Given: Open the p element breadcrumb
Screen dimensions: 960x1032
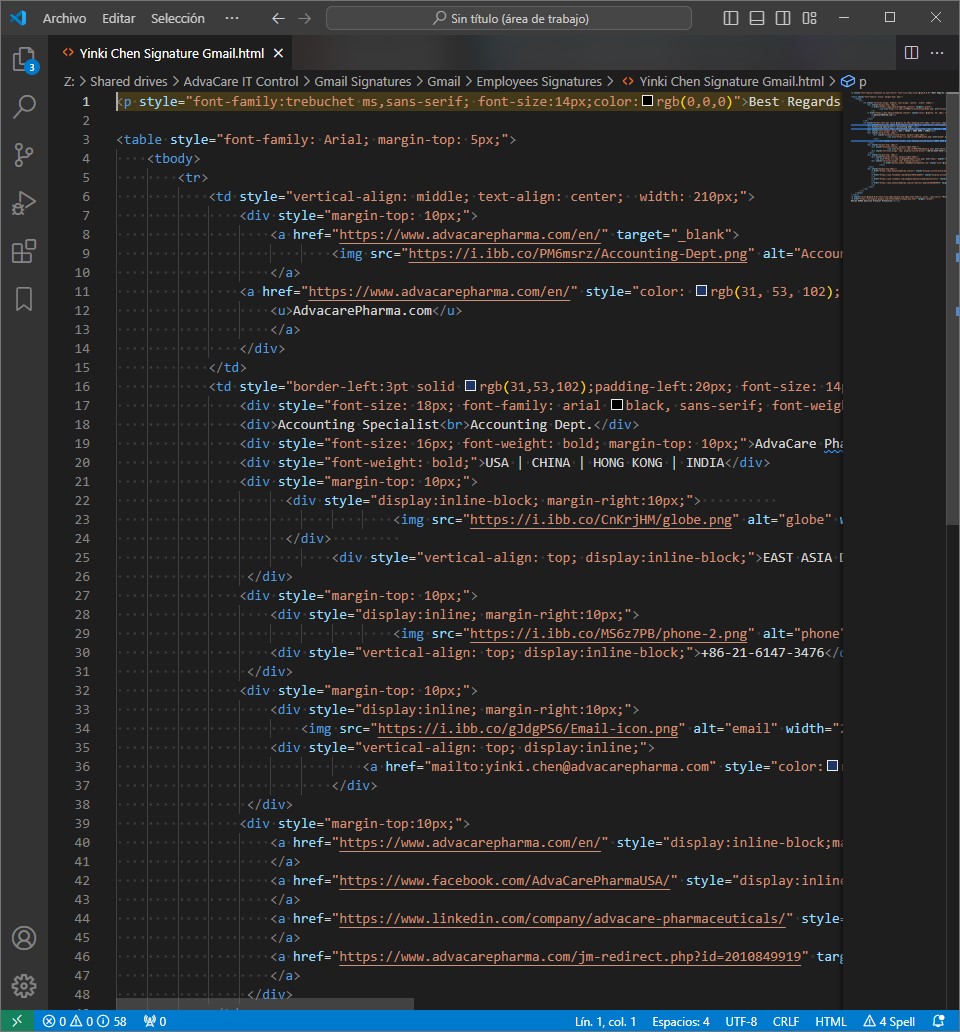Looking at the screenshot, I should coord(854,82).
